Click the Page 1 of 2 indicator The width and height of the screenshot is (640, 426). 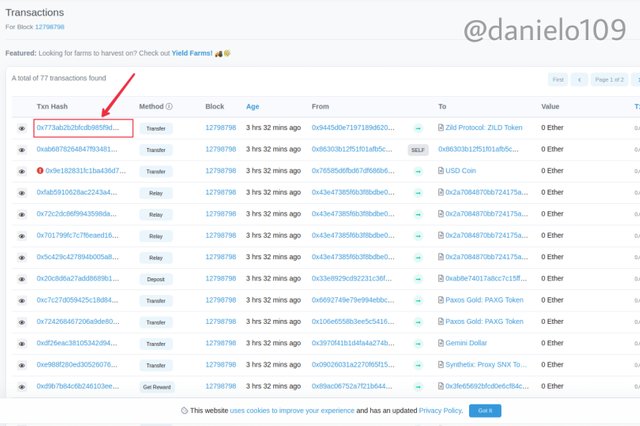click(x=609, y=80)
